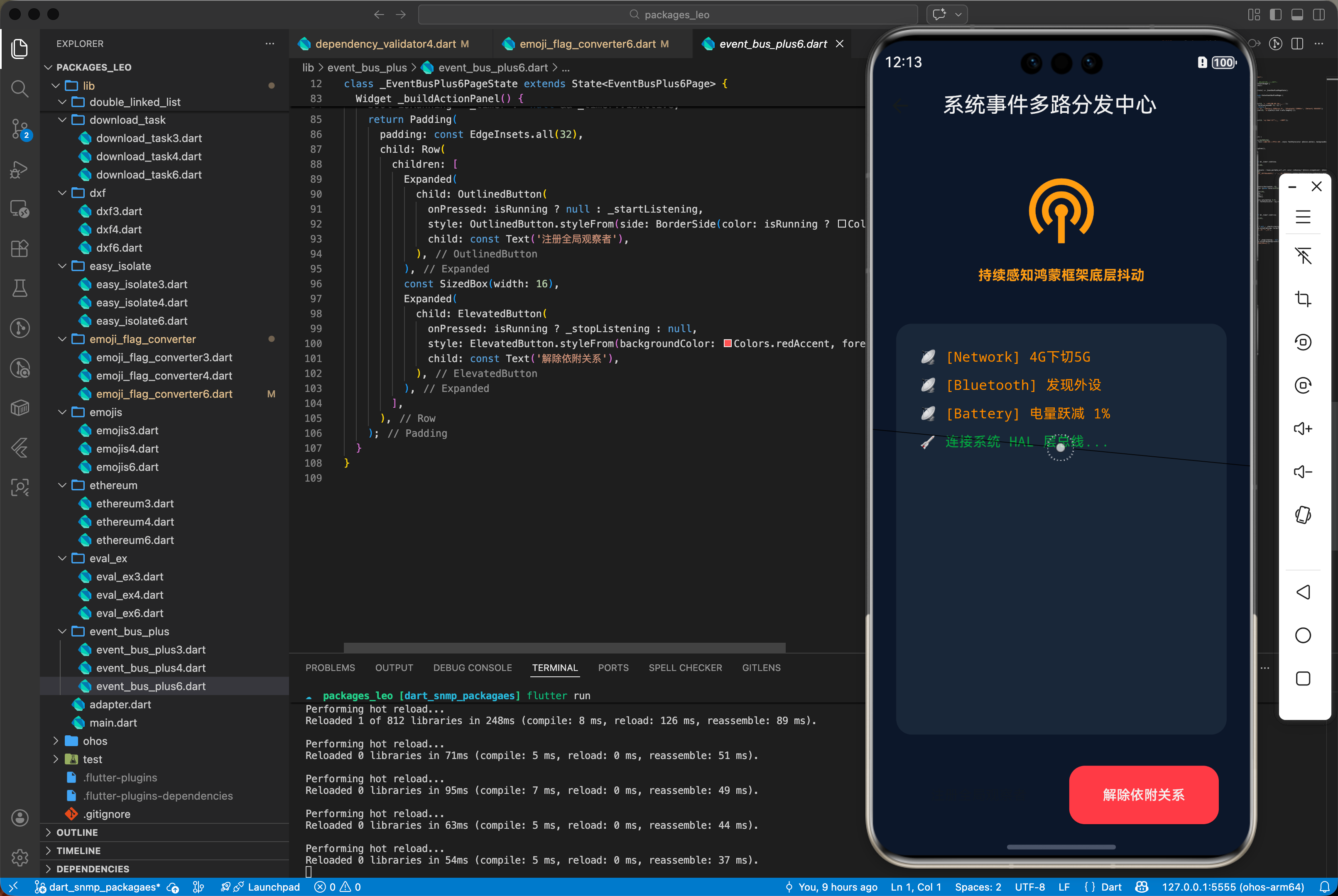The width and height of the screenshot is (1338, 896).
Task: Click the red Colors.redAccent color swatch
Action: tap(728, 343)
